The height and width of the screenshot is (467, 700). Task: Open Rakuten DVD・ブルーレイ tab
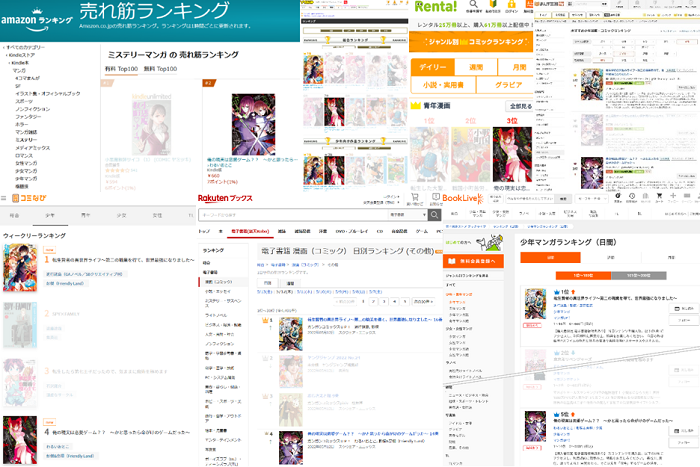(353, 231)
